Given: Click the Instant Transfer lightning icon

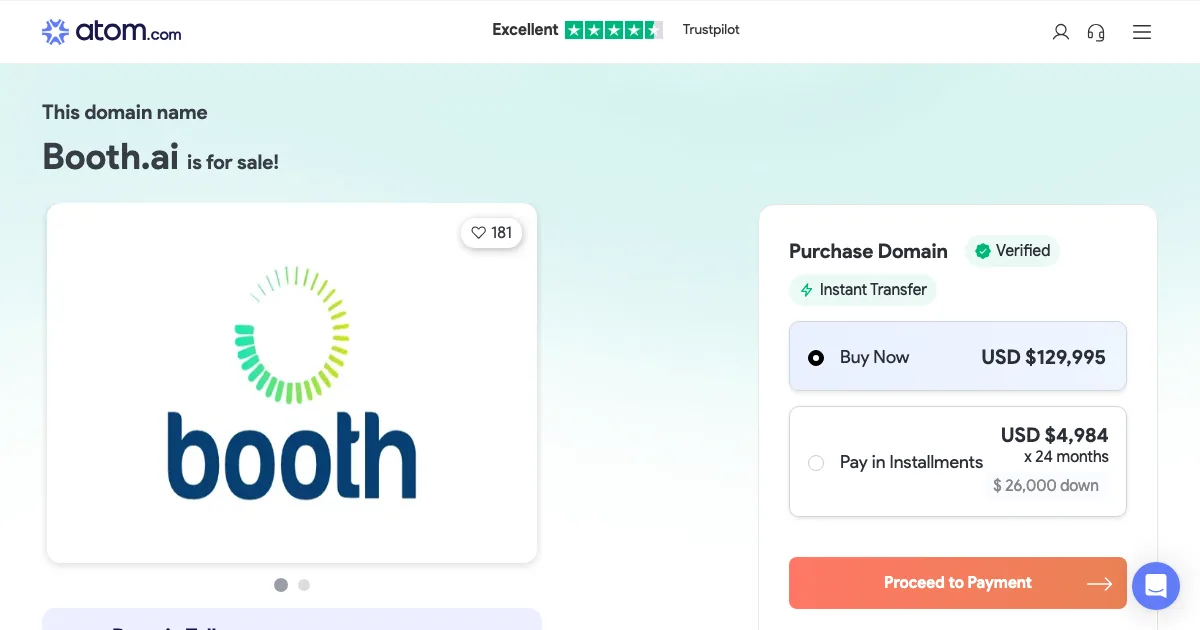Looking at the screenshot, I should [806, 290].
